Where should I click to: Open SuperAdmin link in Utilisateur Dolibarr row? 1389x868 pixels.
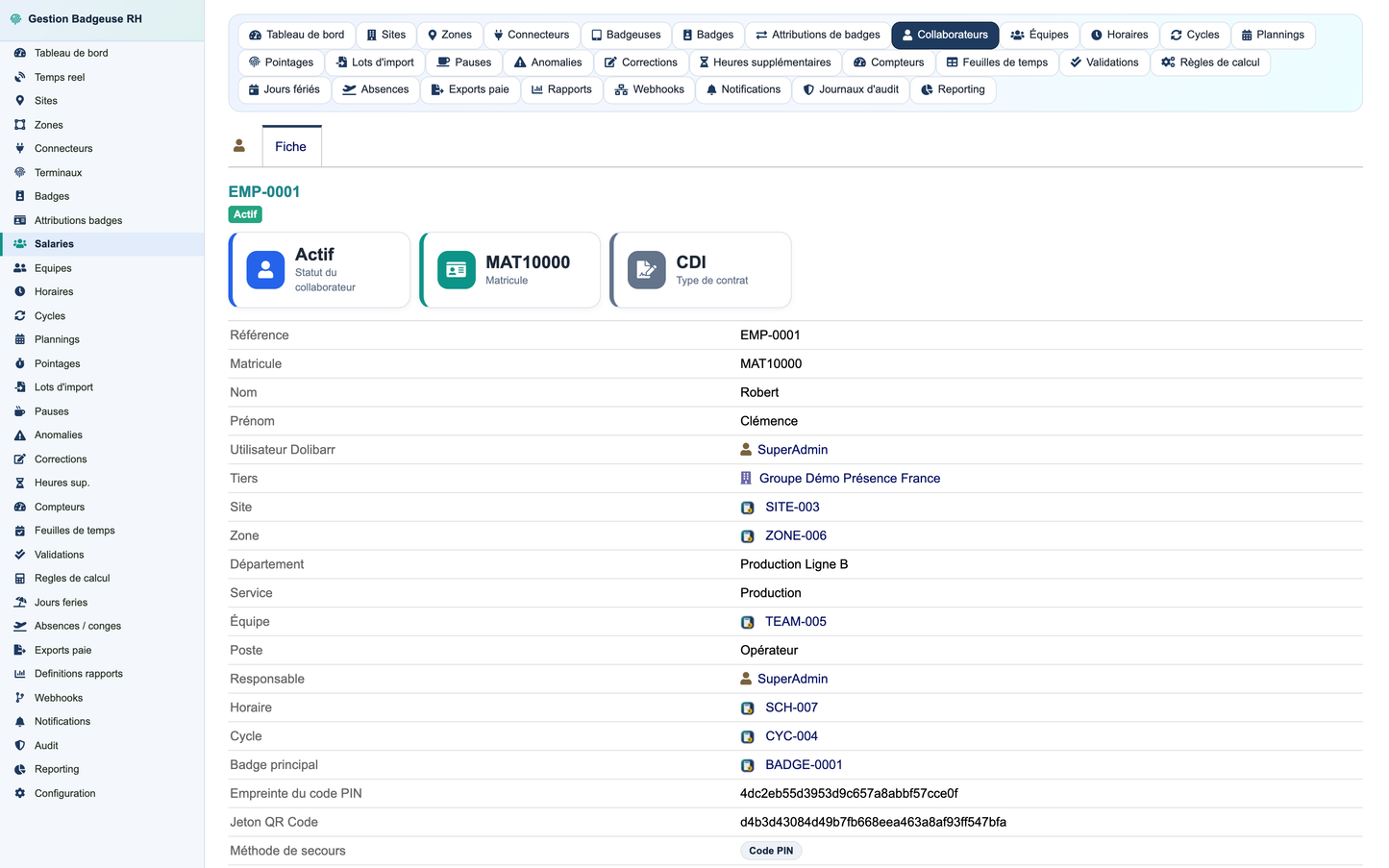(x=792, y=450)
